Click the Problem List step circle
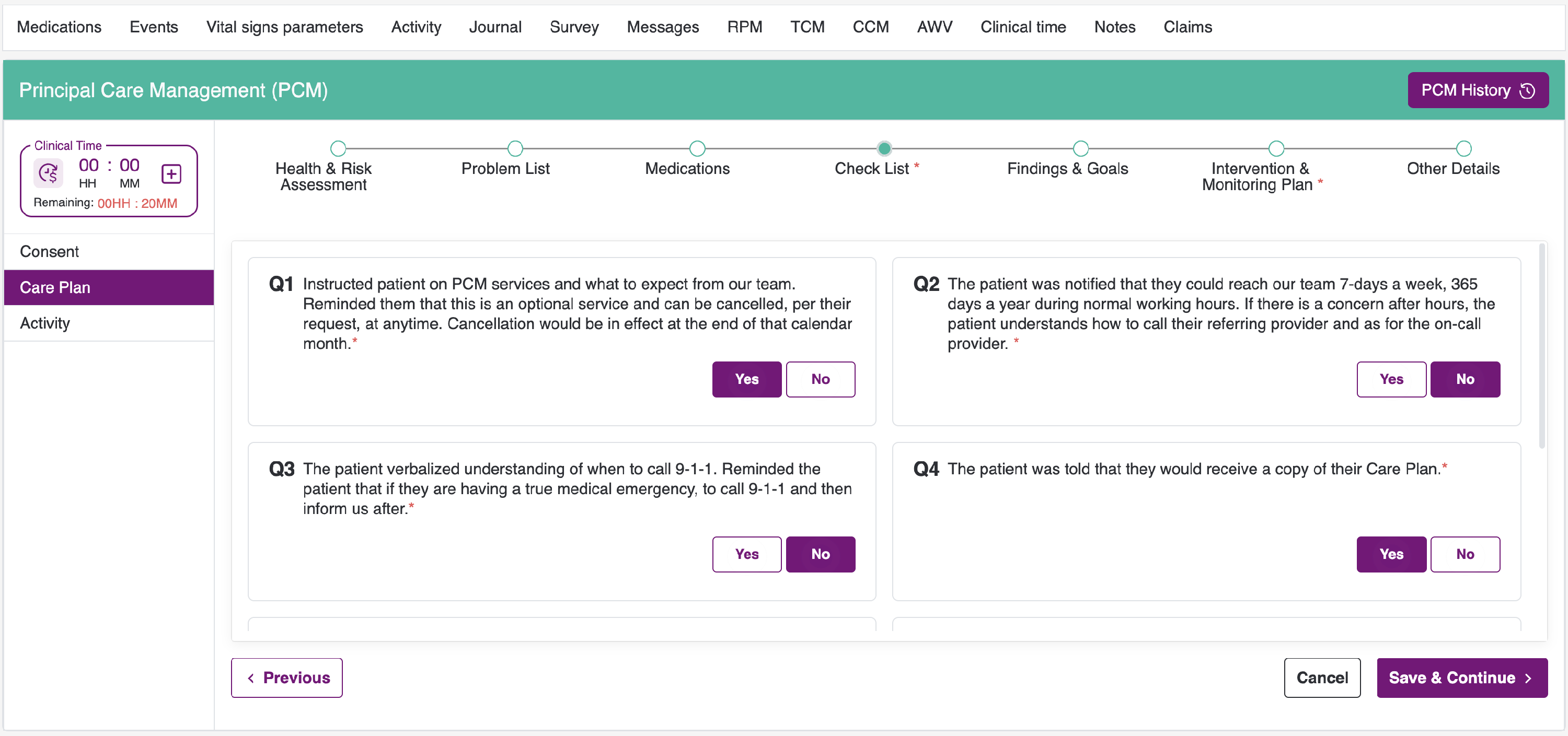 [515, 148]
